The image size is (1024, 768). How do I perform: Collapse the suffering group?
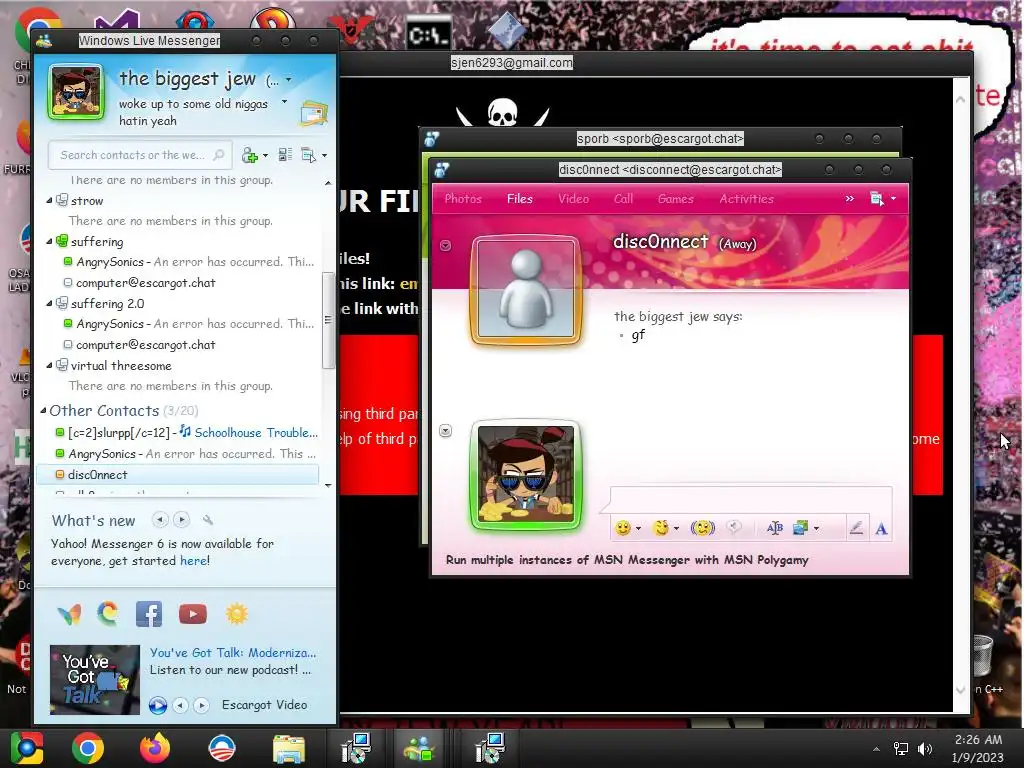[x=49, y=242]
